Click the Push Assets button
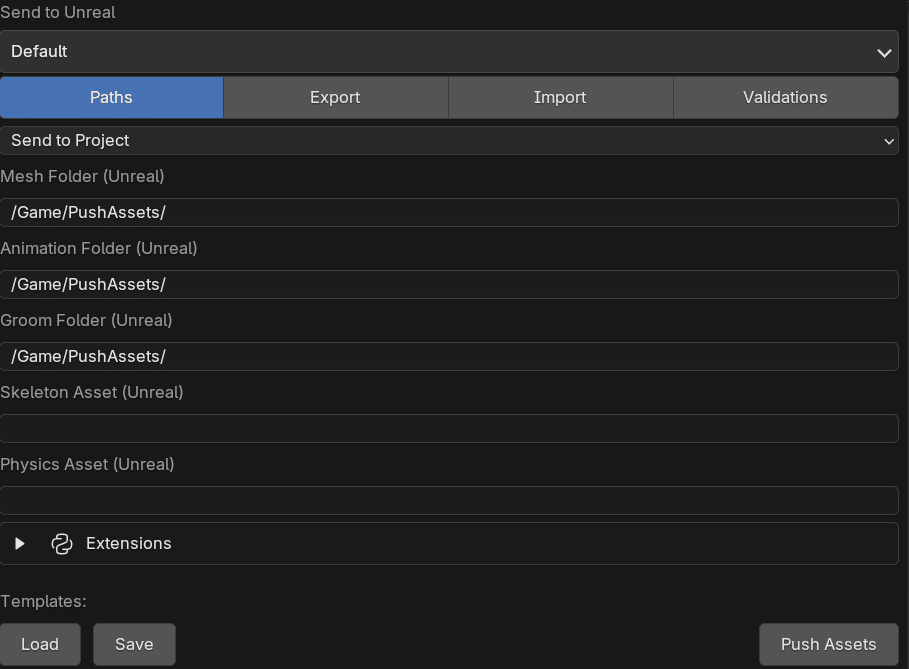 (828, 644)
